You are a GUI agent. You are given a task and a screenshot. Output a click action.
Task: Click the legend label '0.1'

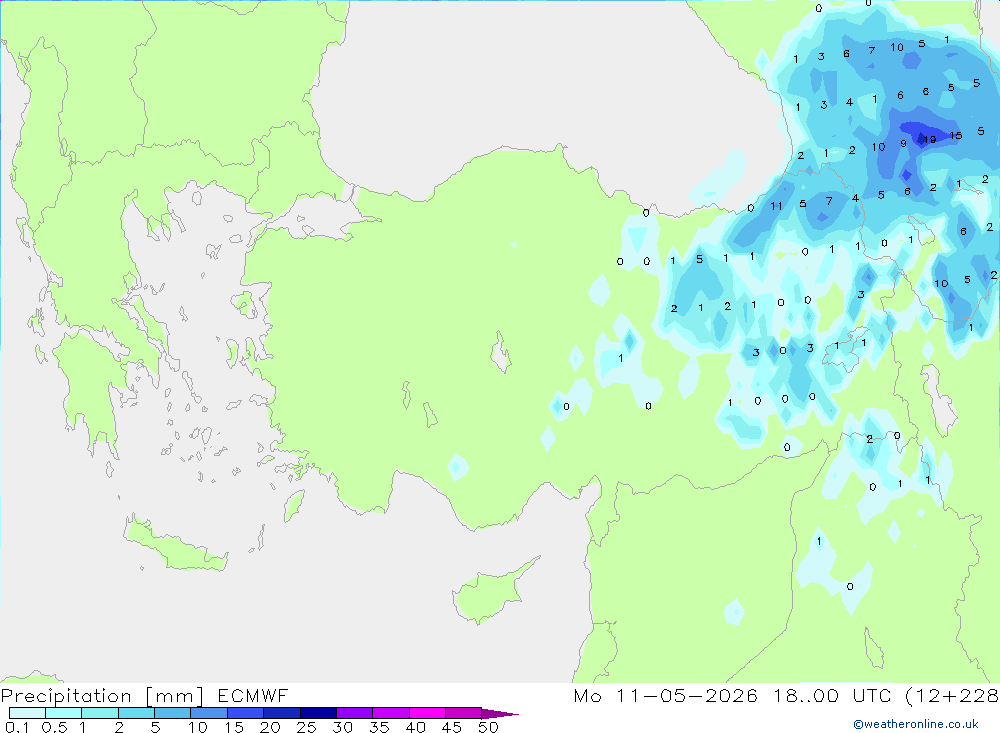click(17, 727)
